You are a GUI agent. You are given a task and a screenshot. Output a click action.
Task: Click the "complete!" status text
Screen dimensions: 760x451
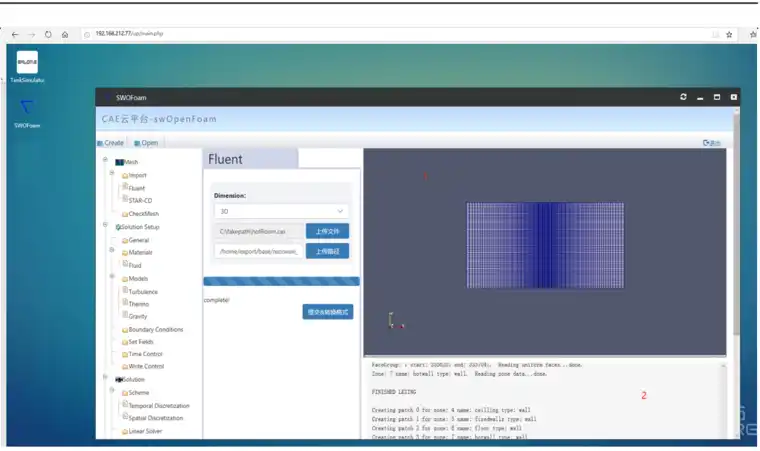[216, 300]
